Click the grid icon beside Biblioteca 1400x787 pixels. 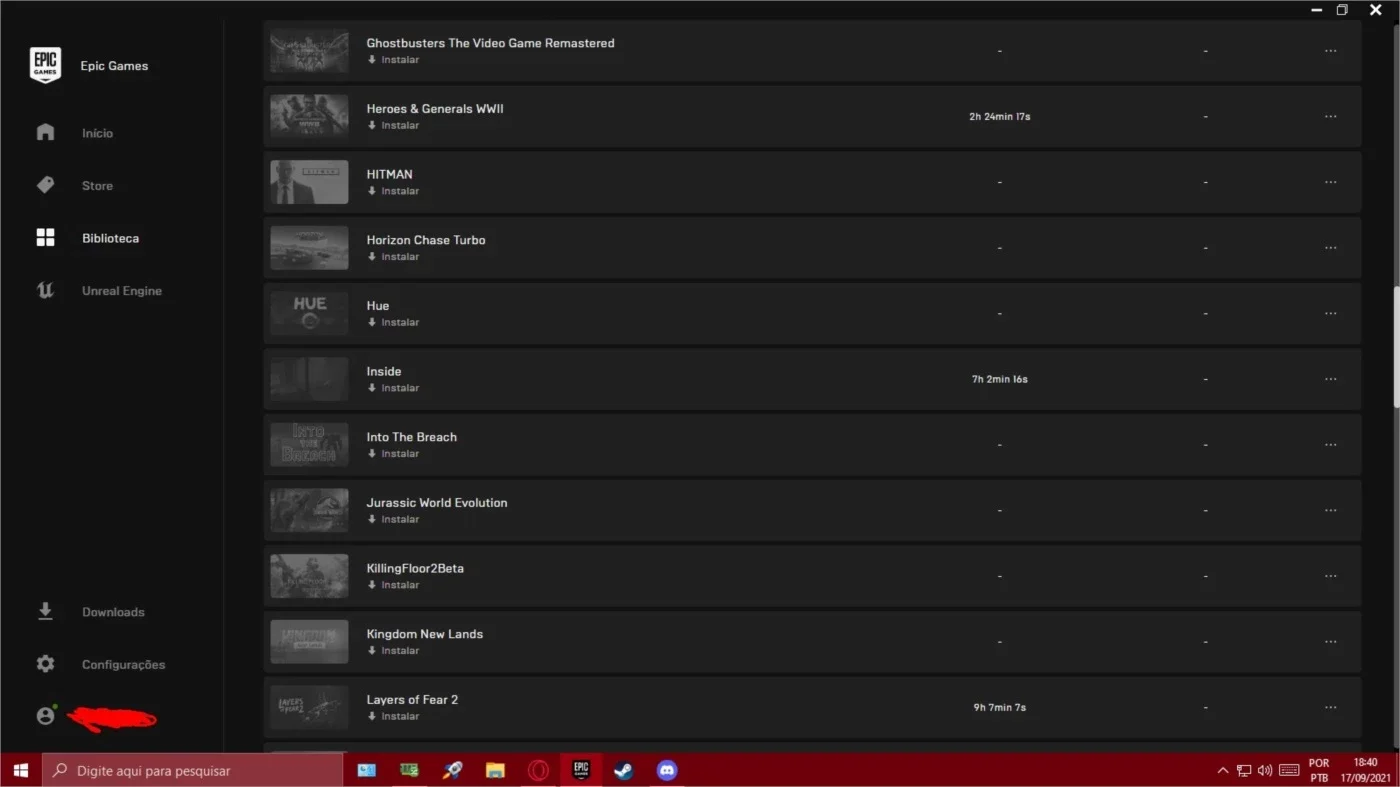click(45, 238)
